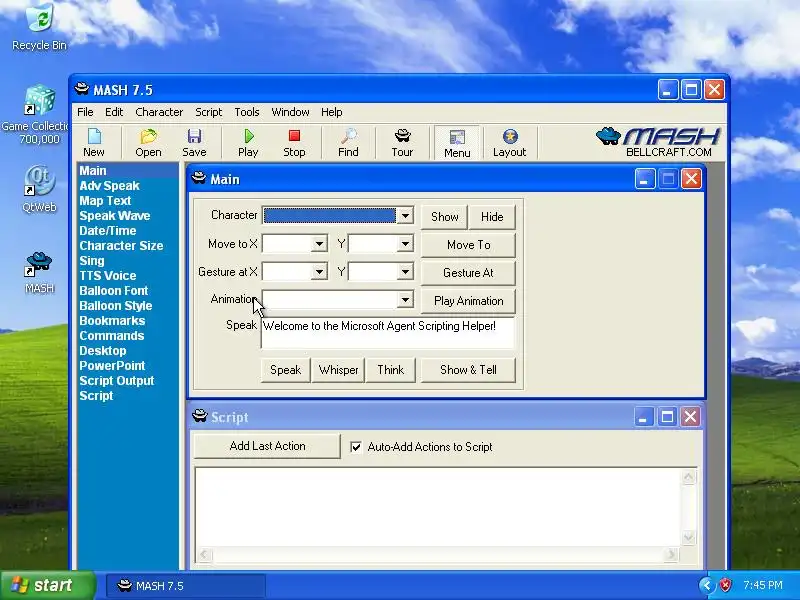Viewport: 800px width, 600px height.
Task: Click the Add Last Action button
Action: click(x=267, y=446)
